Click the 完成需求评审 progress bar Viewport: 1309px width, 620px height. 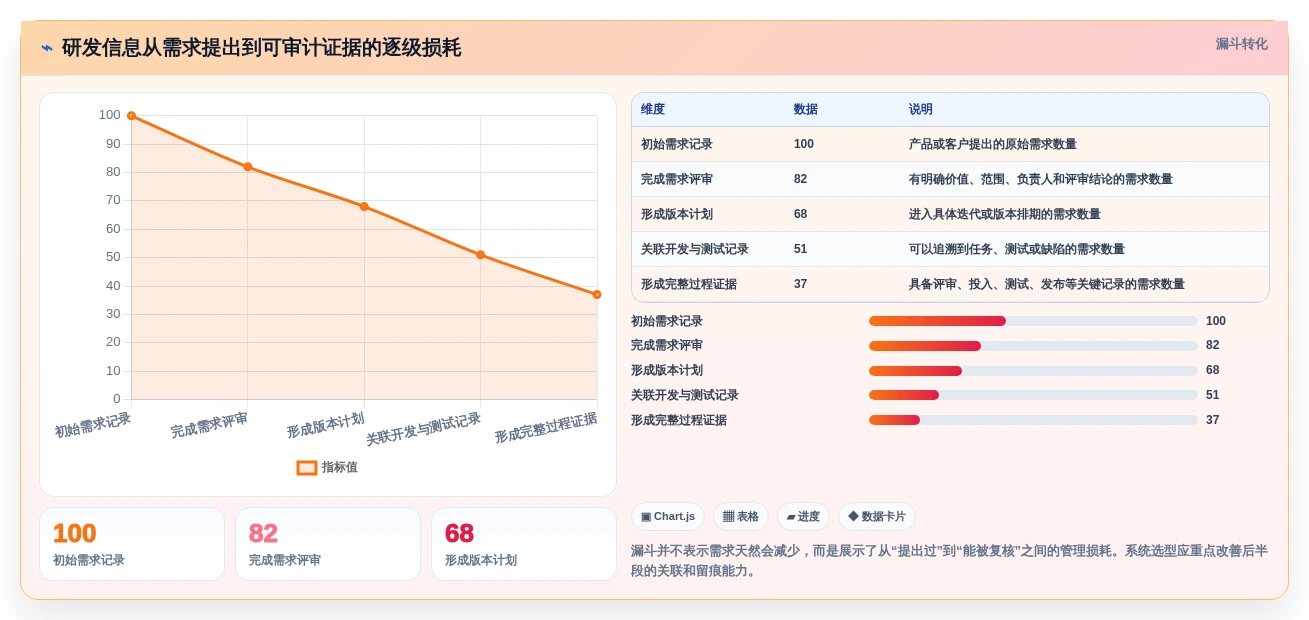(1033, 346)
